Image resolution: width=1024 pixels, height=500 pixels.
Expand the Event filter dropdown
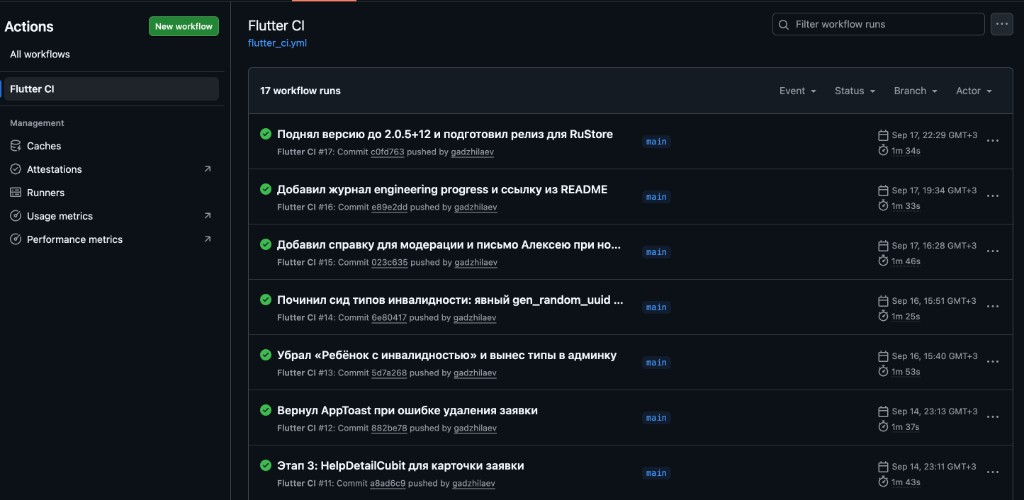point(797,91)
